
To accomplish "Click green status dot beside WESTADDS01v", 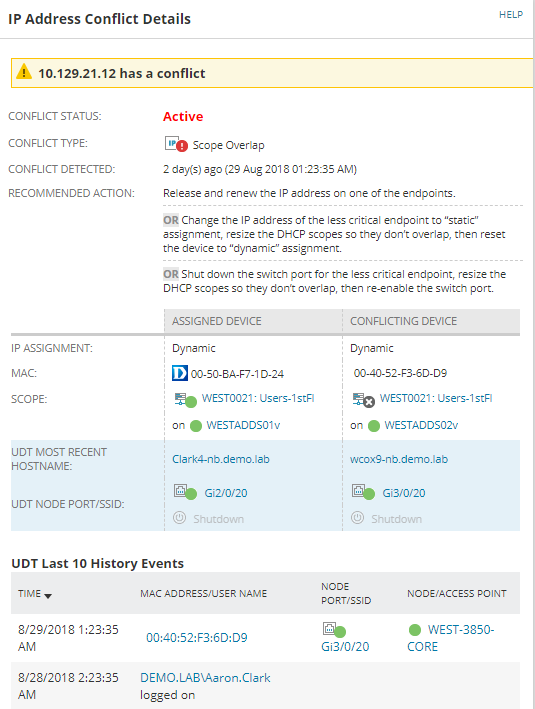I will [x=196, y=426].
